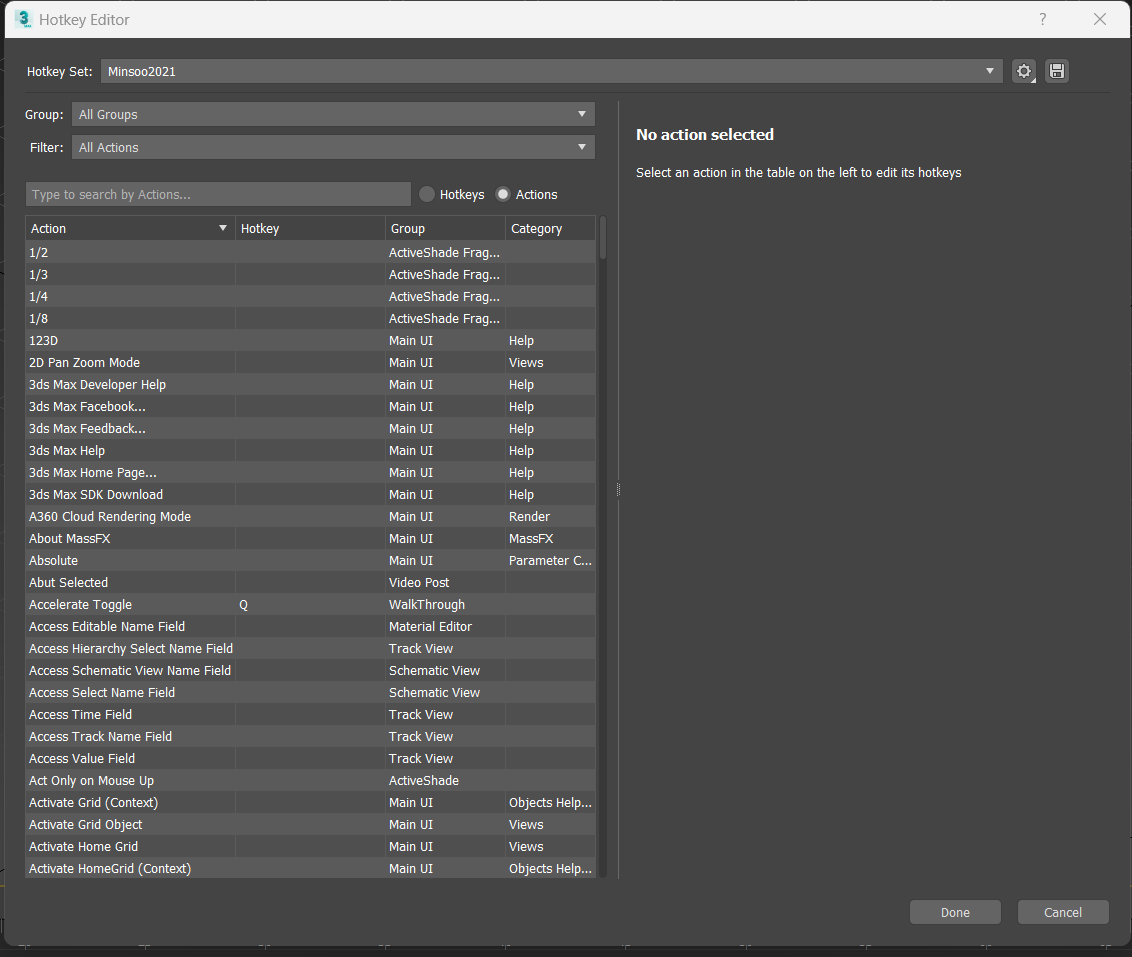Click the Video Post group cell
Viewport: 1132px width, 957px height.
pyautogui.click(x=445, y=582)
